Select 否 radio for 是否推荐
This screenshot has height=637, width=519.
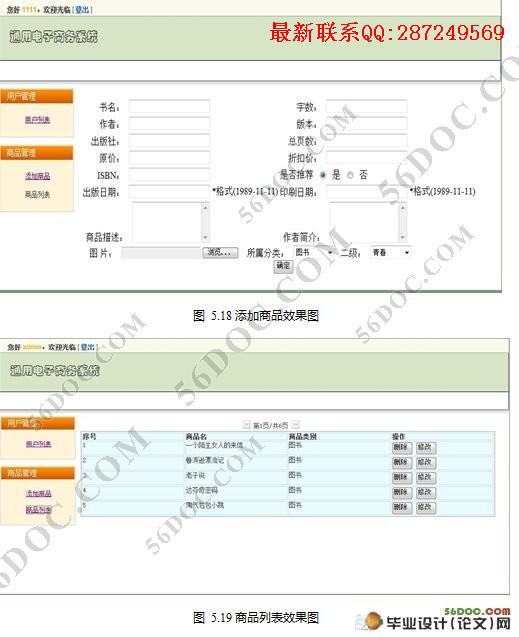(350, 175)
